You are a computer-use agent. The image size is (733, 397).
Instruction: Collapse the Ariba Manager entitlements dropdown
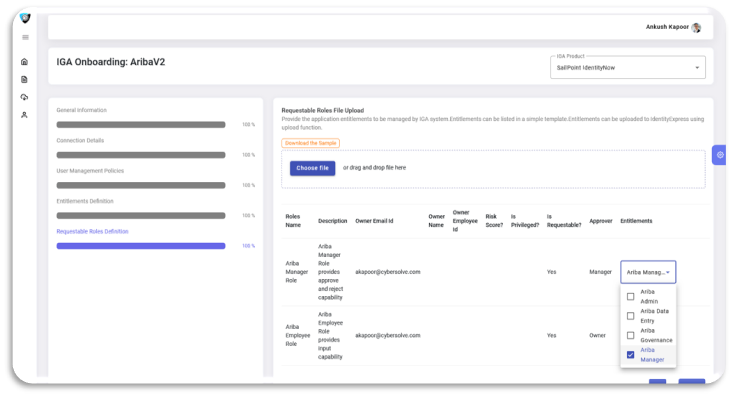tap(648, 272)
